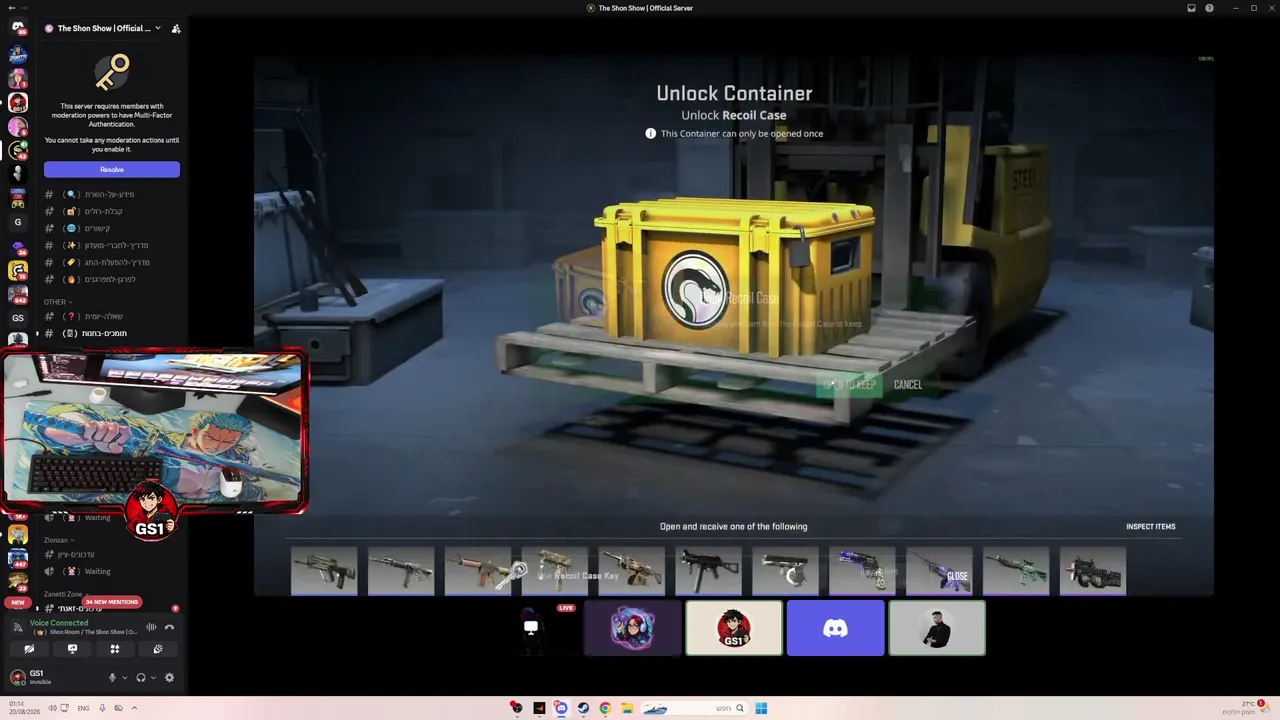Deafen audio using the headphones icon
Image resolution: width=1280 pixels, height=720 pixels.
click(x=141, y=678)
